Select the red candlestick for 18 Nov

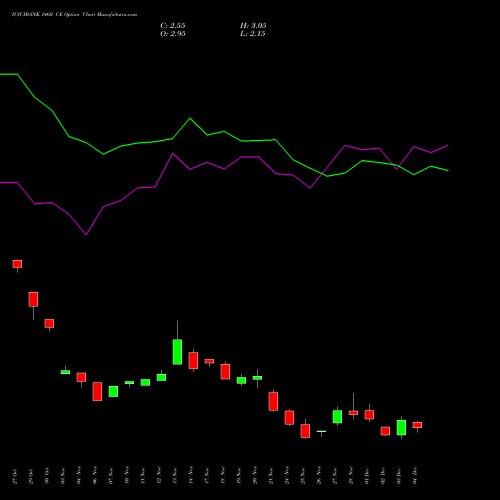225,372
